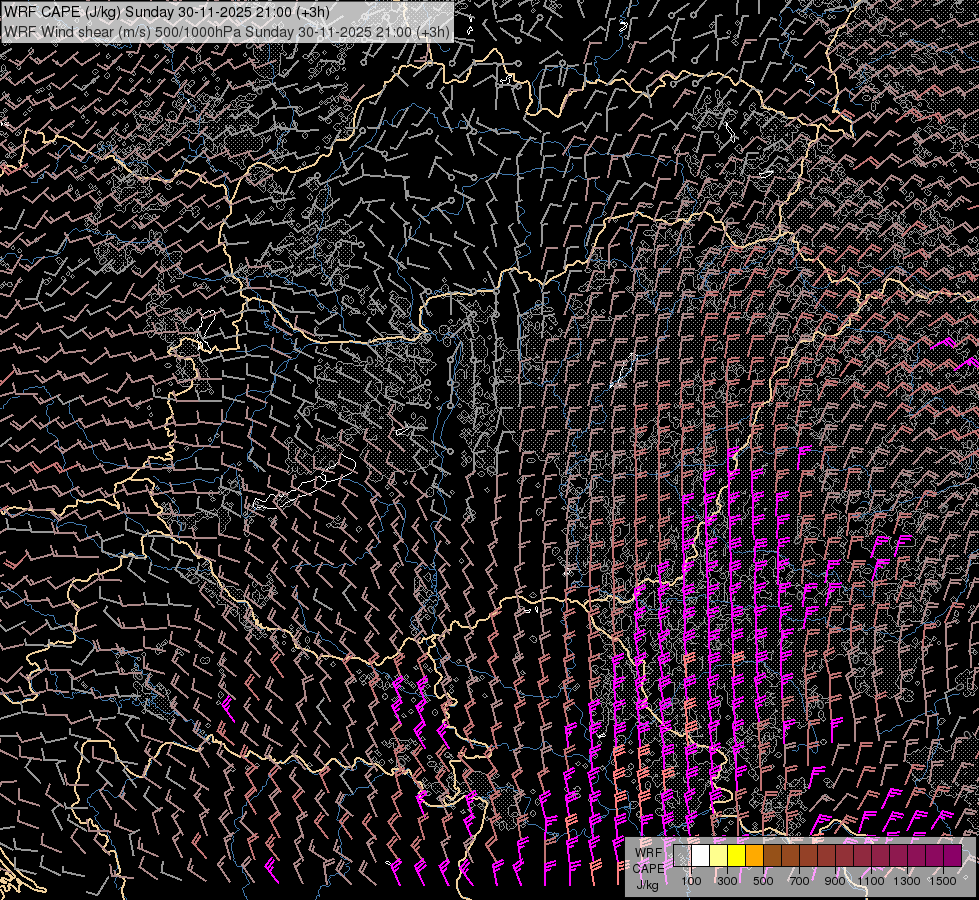Select the first brown swatch right of orange
The width and height of the screenshot is (979, 900).
click(772, 856)
